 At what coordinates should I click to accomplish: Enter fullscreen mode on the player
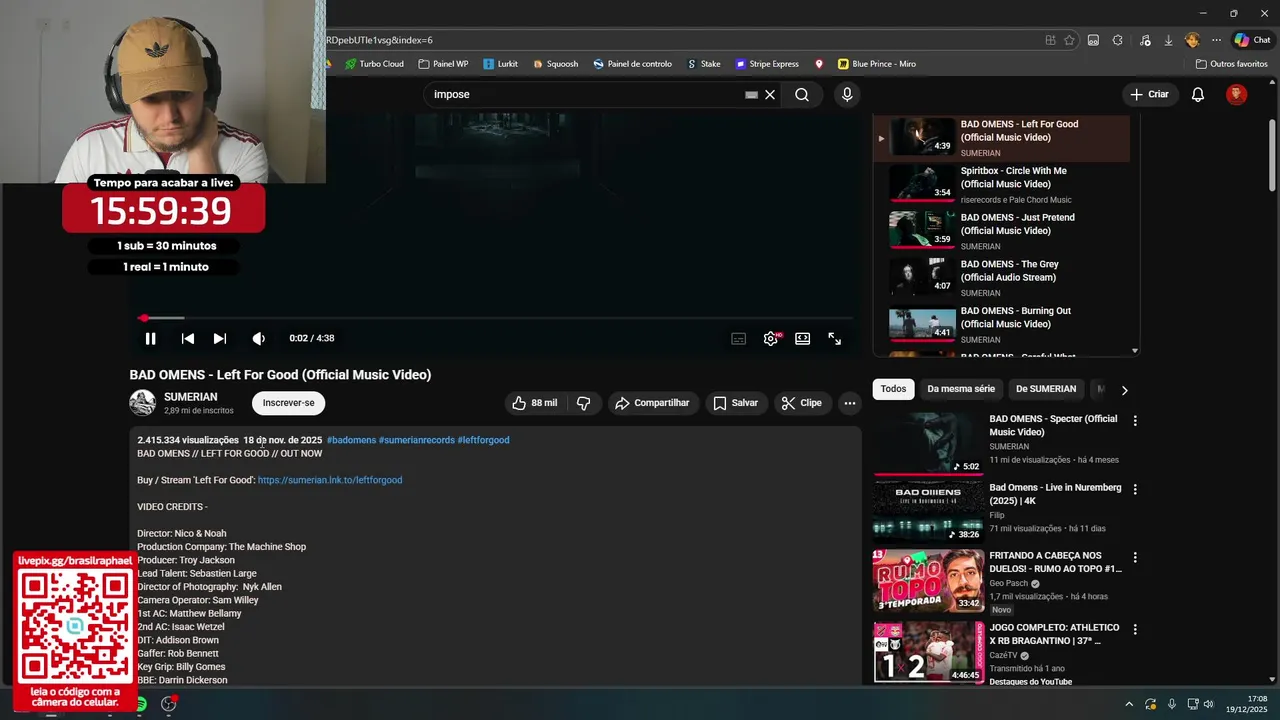tap(834, 339)
